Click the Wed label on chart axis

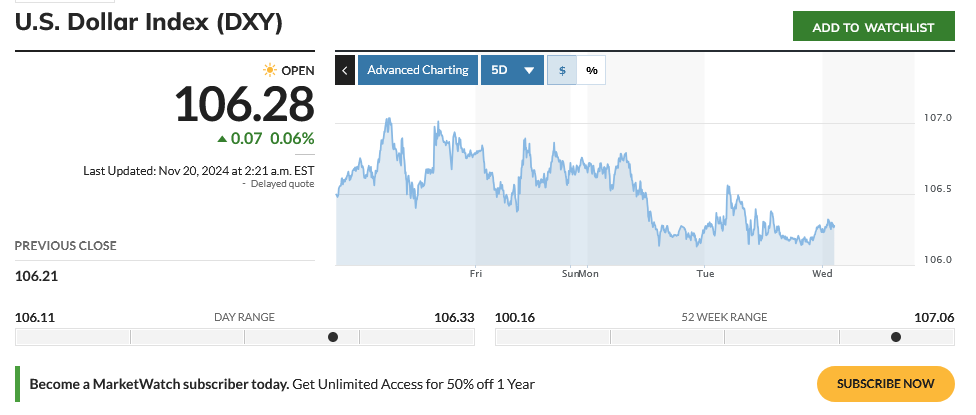822,273
